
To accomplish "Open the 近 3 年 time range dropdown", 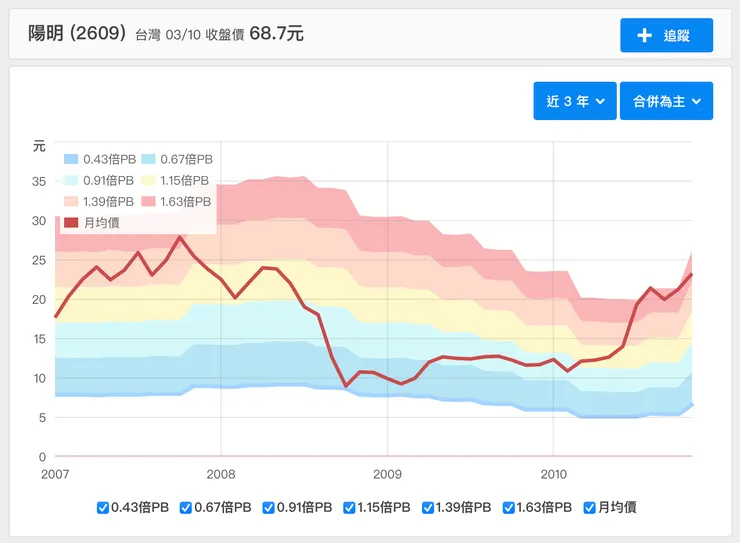I will 575,101.
